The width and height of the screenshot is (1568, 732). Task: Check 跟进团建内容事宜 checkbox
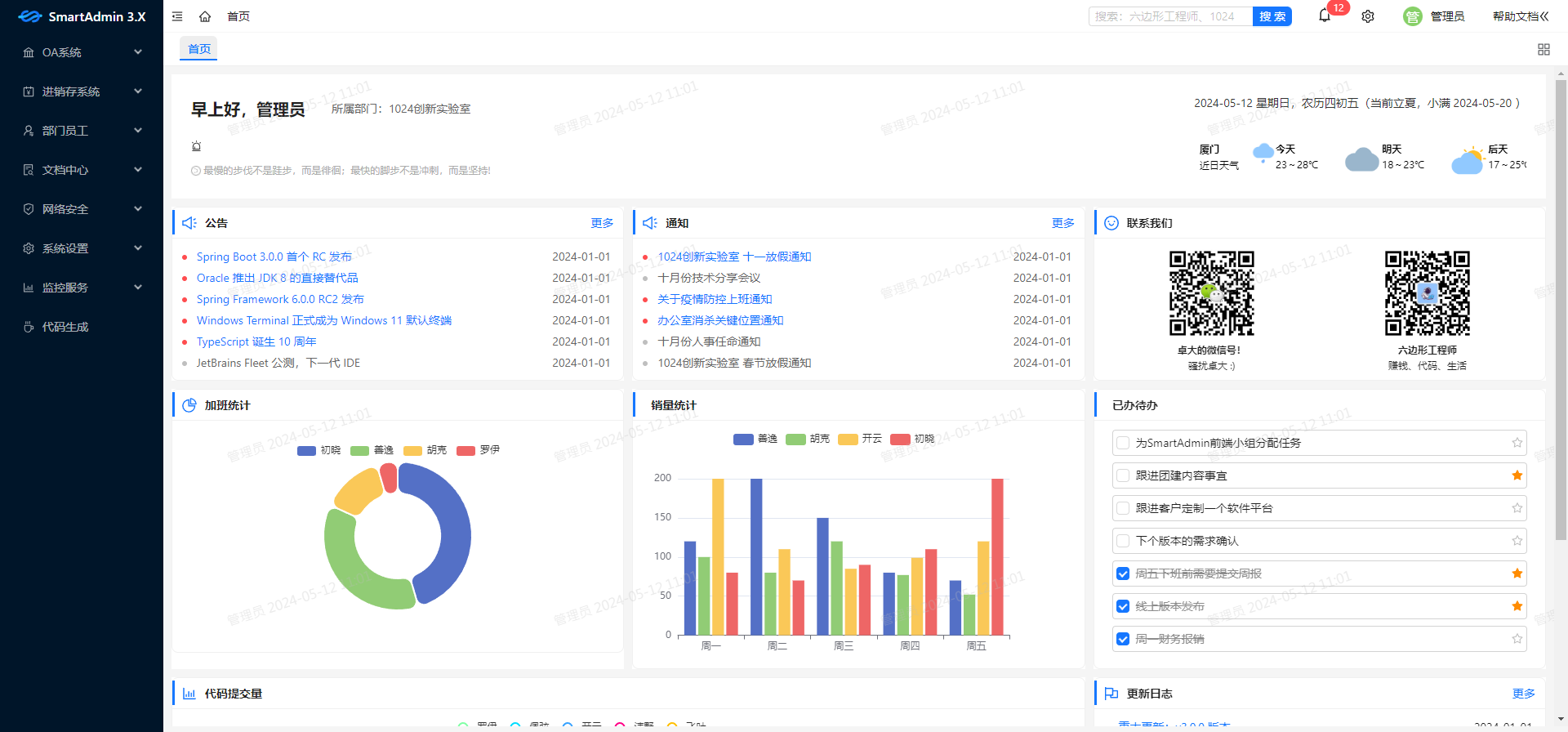click(x=1123, y=475)
